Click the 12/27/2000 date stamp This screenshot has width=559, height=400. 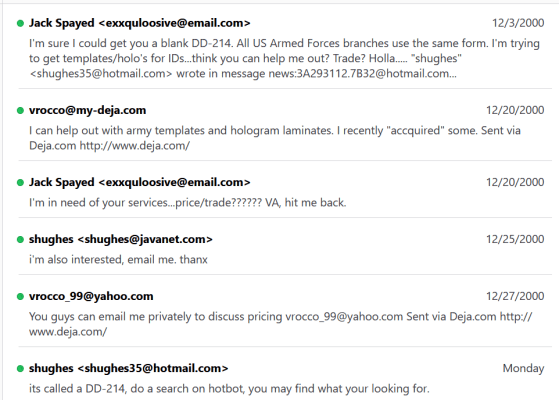[515, 296]
